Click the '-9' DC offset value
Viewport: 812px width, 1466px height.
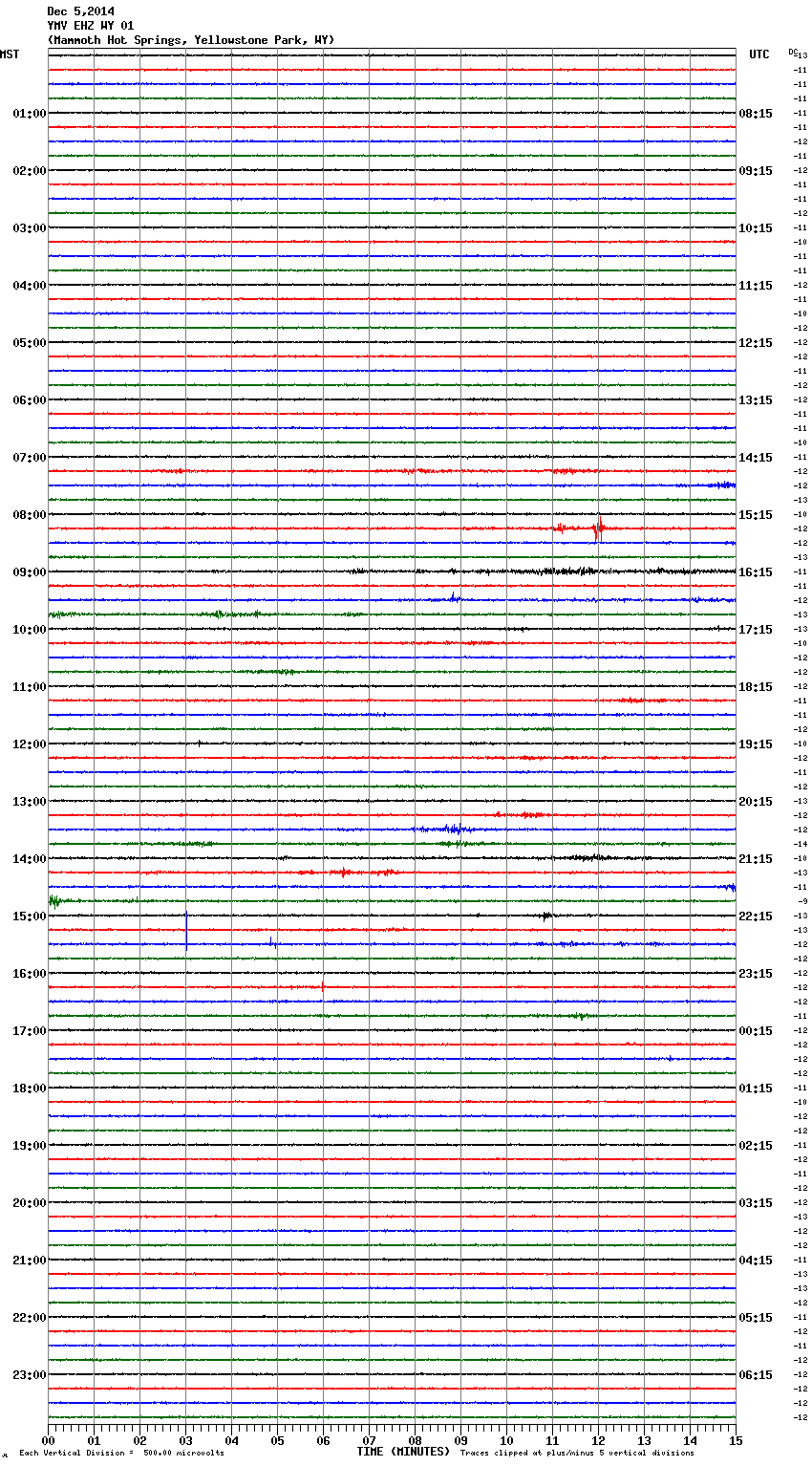click(802, 901)
